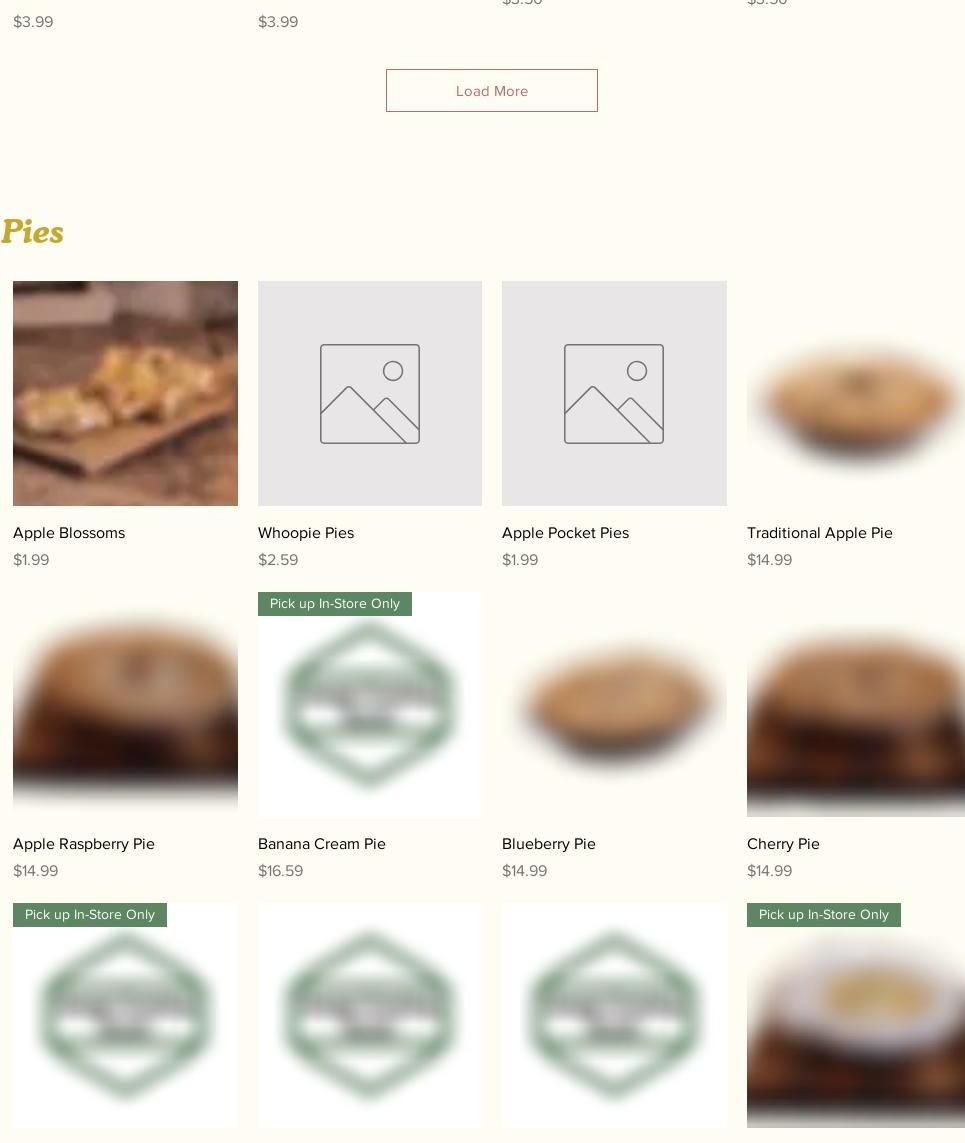965x1143 pixels.
Task: Click the Pies section heading
Action: [x=32, y=232]
